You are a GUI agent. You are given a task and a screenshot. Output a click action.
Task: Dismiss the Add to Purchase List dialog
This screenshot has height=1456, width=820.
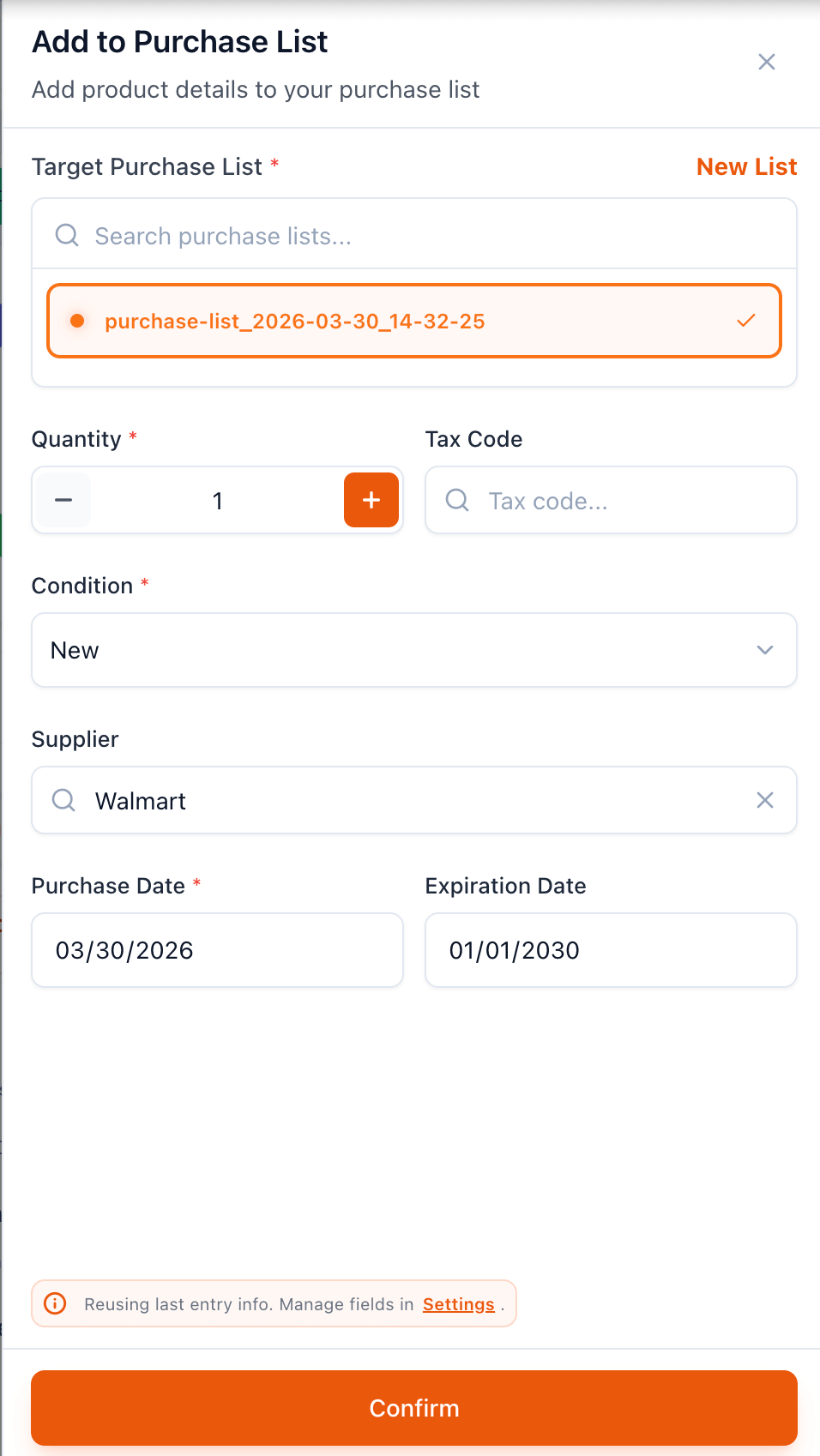766,62
